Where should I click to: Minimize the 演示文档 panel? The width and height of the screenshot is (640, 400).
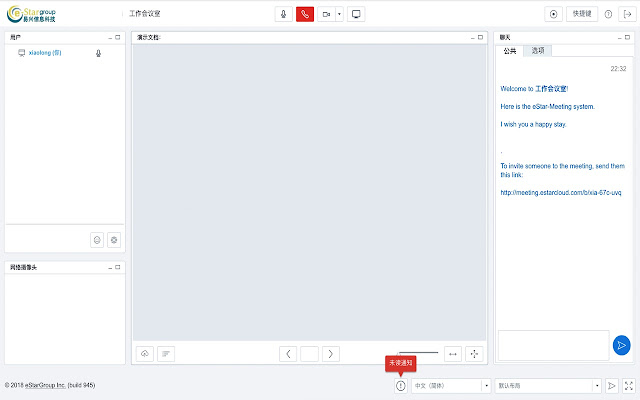pos(473,38)
